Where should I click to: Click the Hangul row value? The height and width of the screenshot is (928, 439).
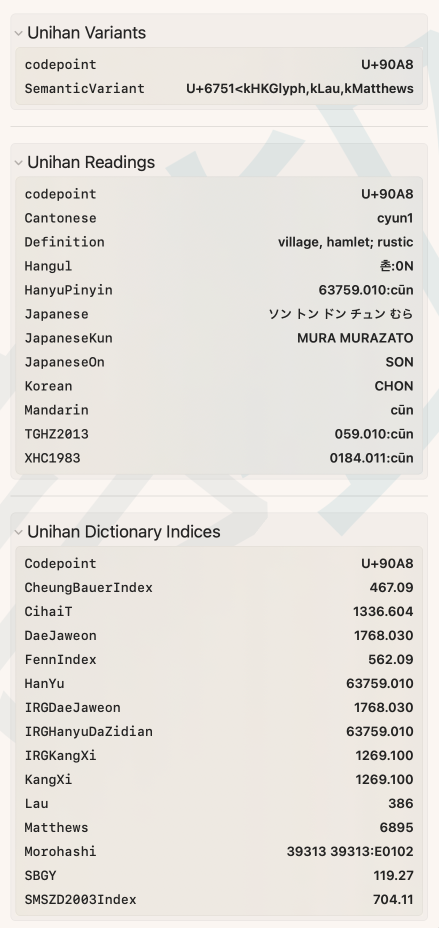tap(396, 266)
